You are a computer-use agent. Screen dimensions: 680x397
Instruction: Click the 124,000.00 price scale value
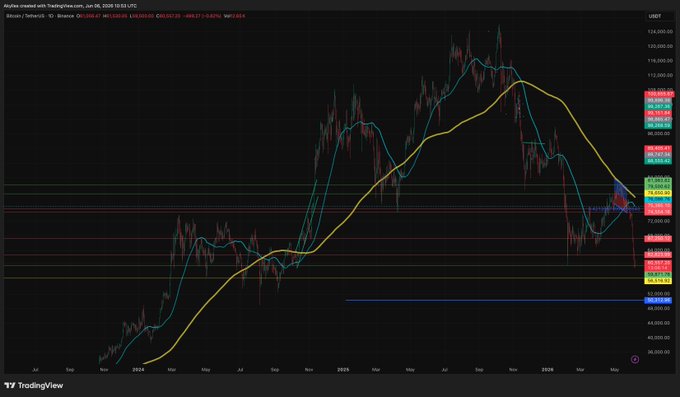pos(660,32)
